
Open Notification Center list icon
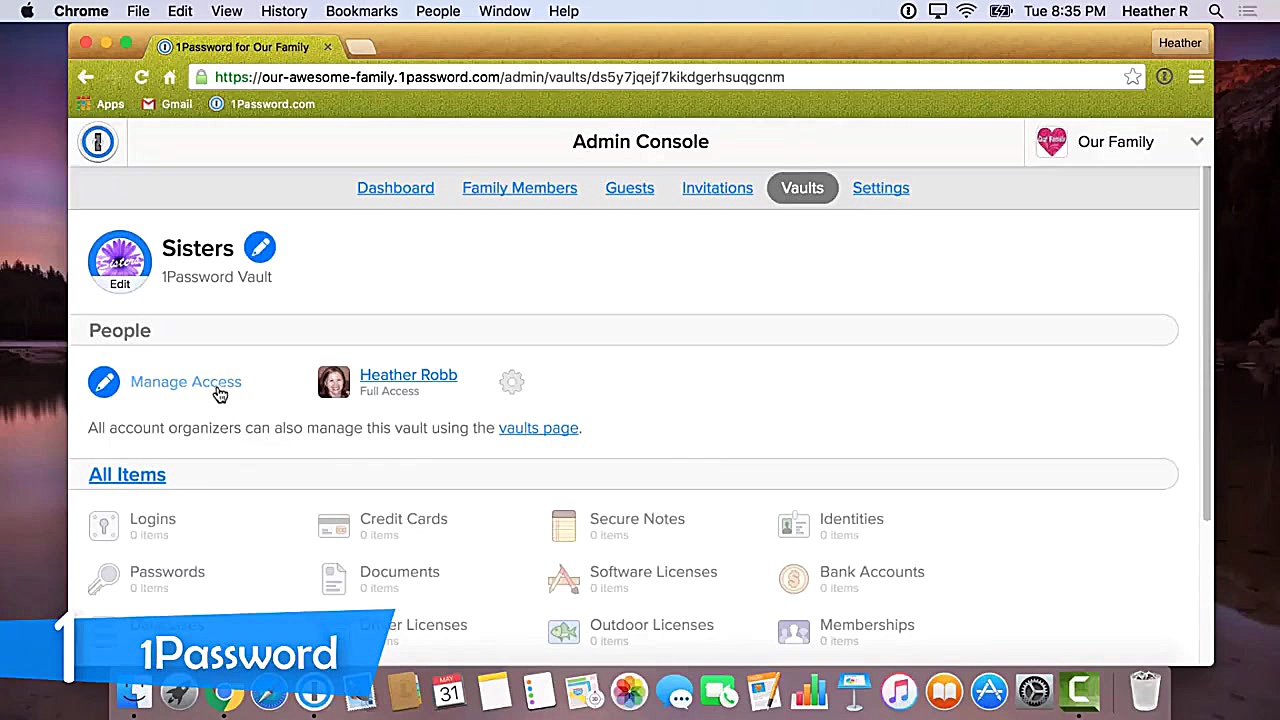point(1247,11)
